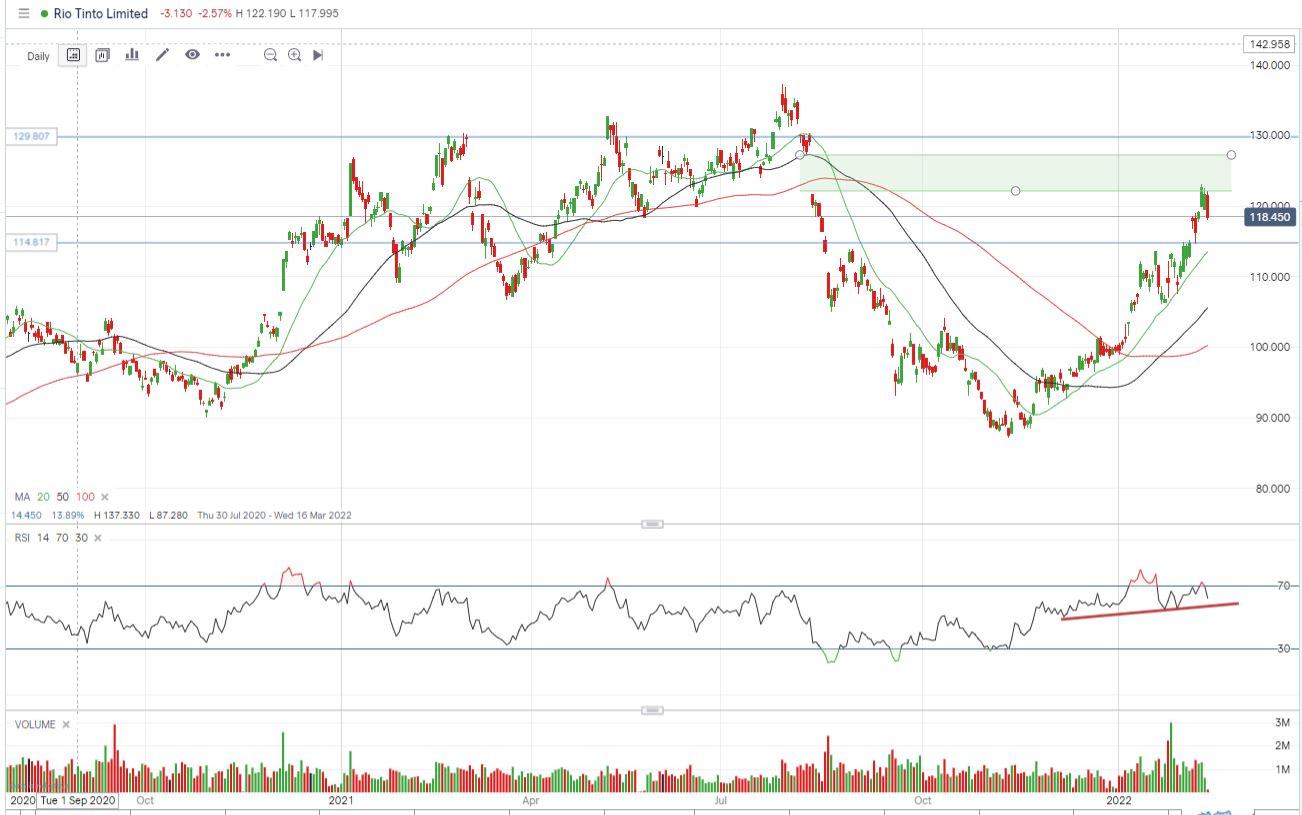
Task: Click the -2.57% change value in header
Action: [213, 14]
